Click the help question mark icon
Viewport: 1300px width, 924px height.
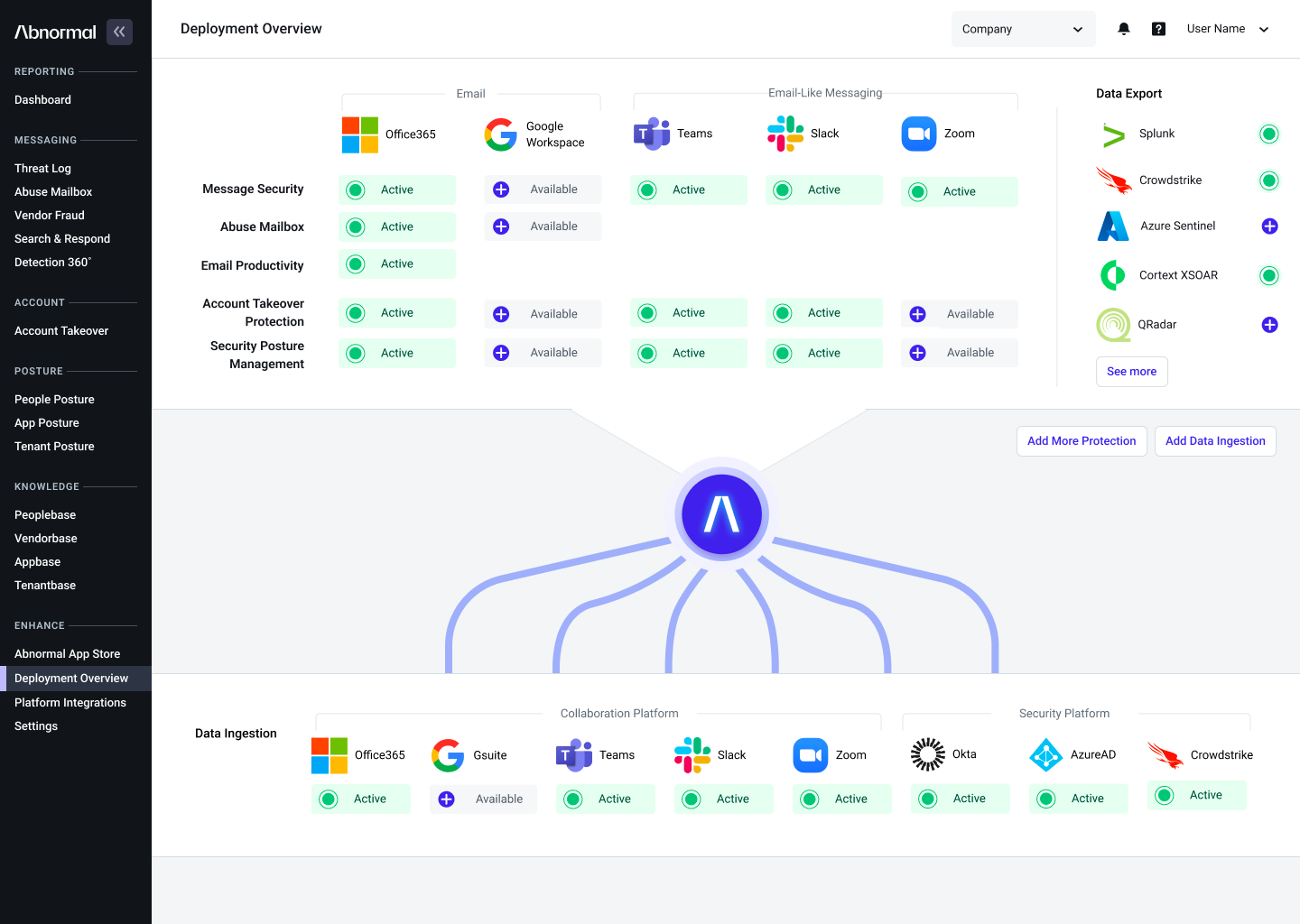coord(1158,29)
